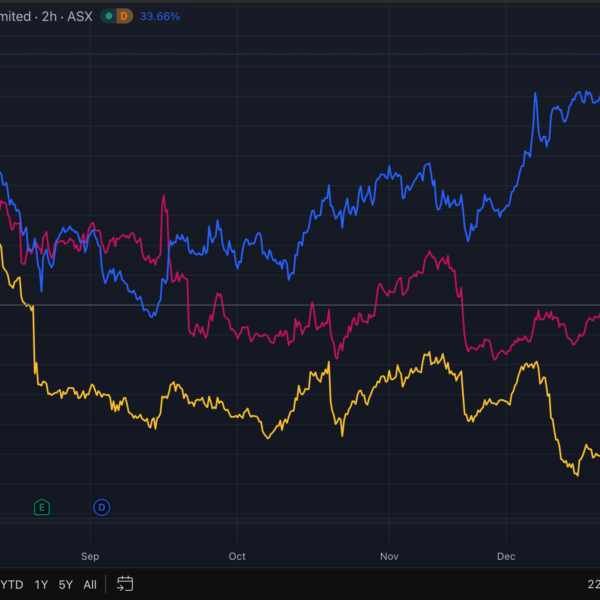Choose the 5Y time range
This screenshot has height=600, width=600.
(x=65, y=584)
